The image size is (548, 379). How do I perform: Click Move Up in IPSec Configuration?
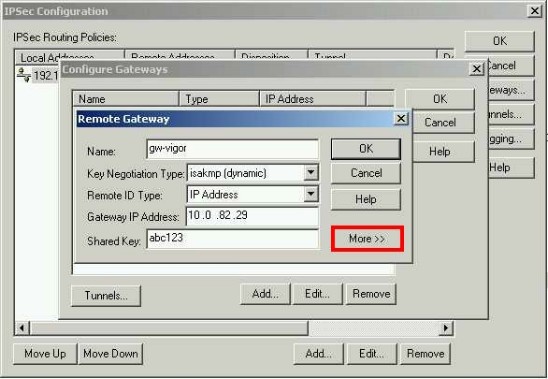pos(45,354)
